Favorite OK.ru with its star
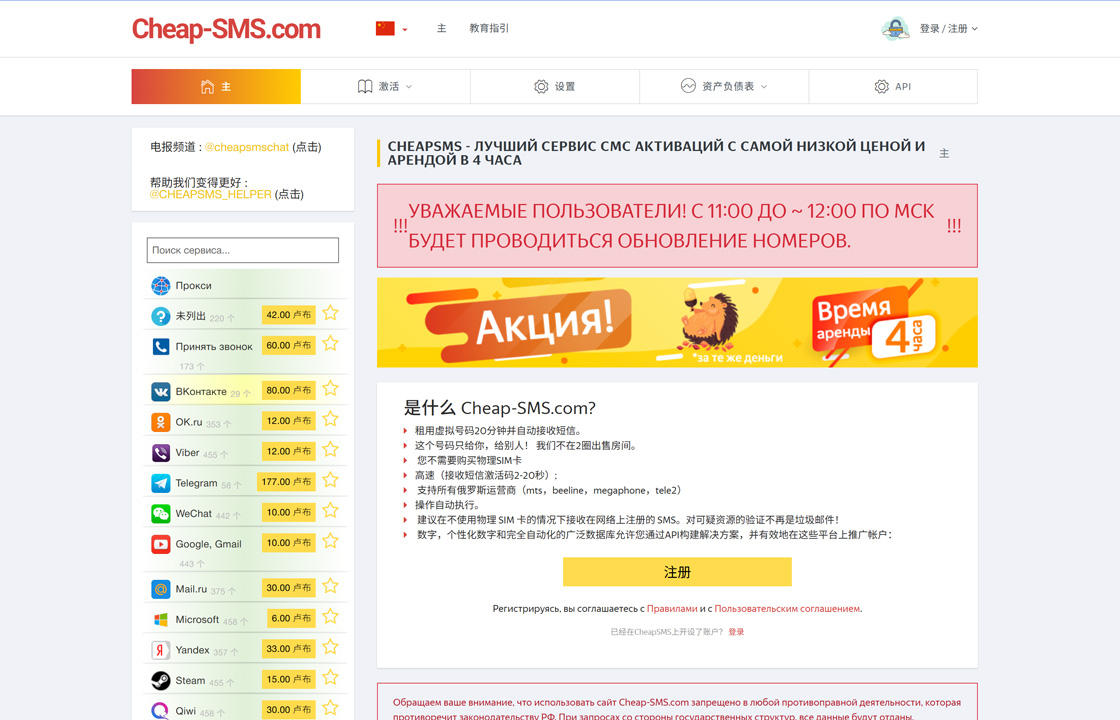Viewport: 1120px width, 720px height. pyautogui.click(x=330, y=419)
